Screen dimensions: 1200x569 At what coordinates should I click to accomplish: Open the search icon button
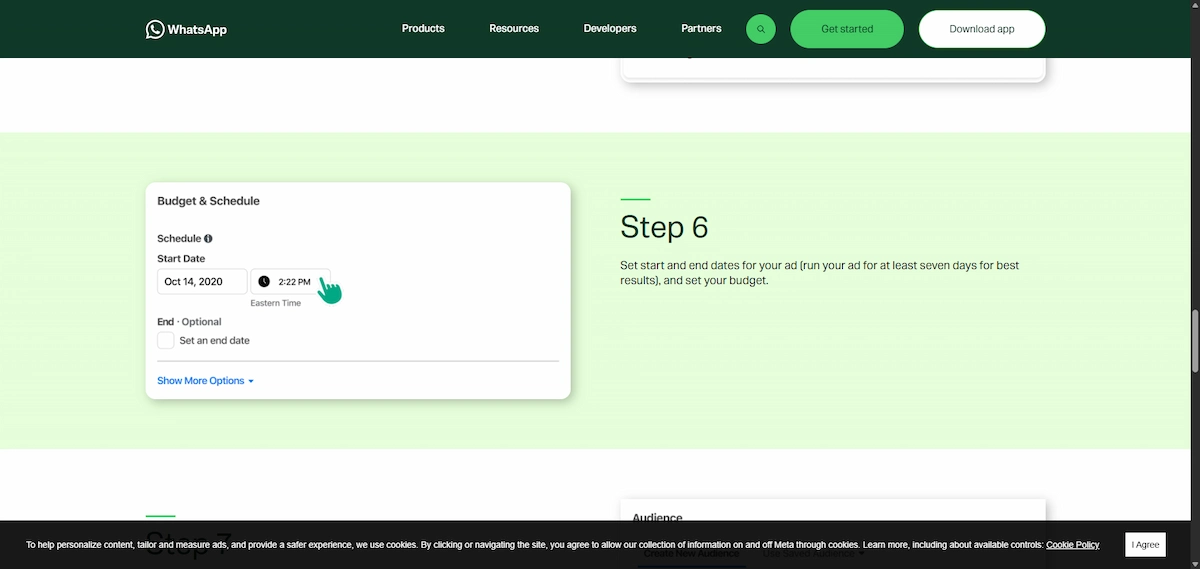pyautogui.click(x=761, y=29)
